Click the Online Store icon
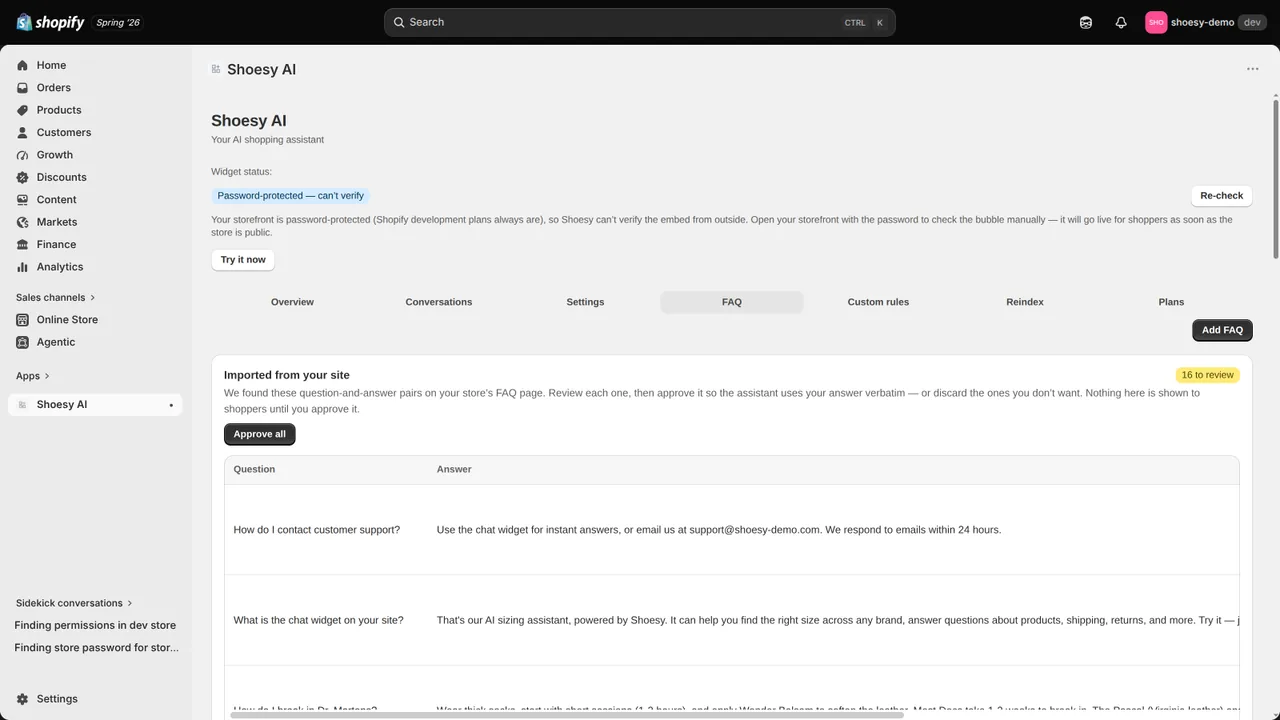This screenshot has width=1280, height=720. click(22, 320)
